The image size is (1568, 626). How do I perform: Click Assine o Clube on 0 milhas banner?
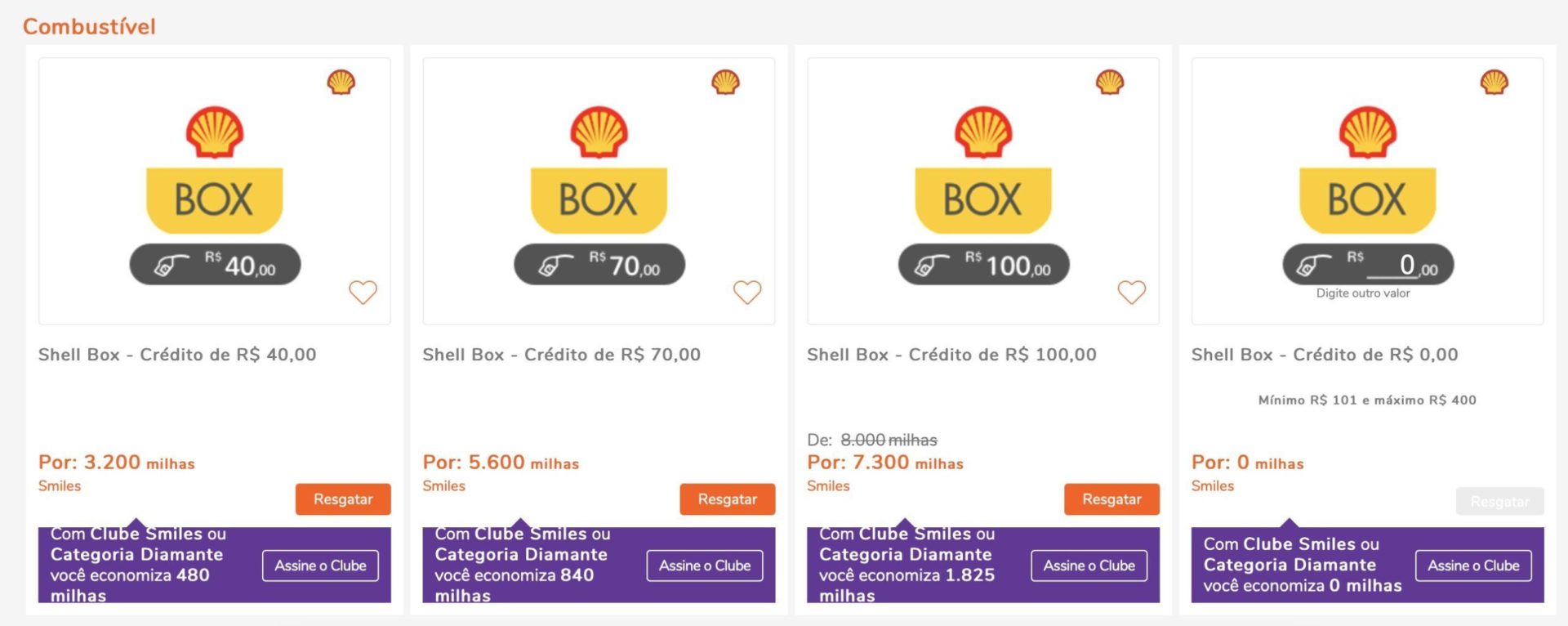coord(1473,566)
